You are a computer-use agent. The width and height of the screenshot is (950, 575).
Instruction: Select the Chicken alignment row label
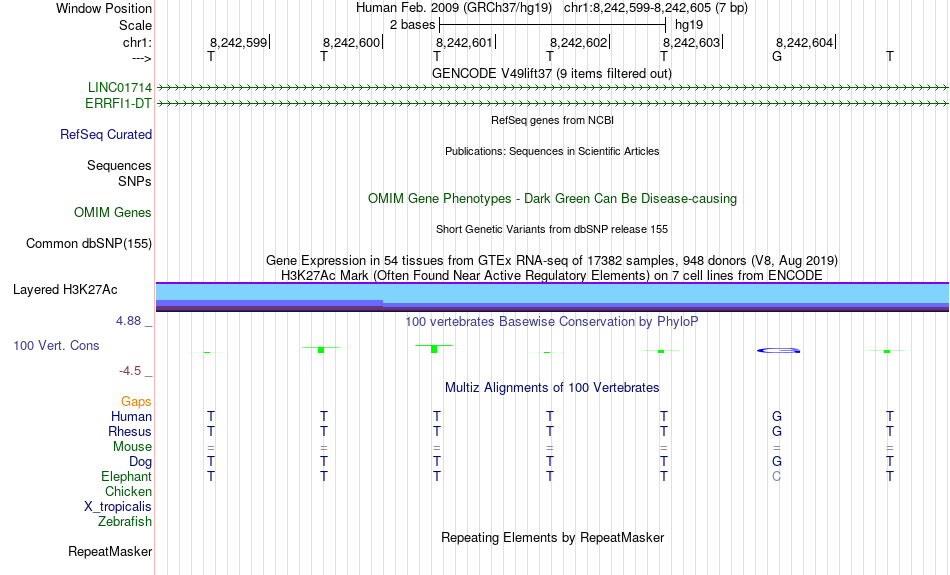128,491
